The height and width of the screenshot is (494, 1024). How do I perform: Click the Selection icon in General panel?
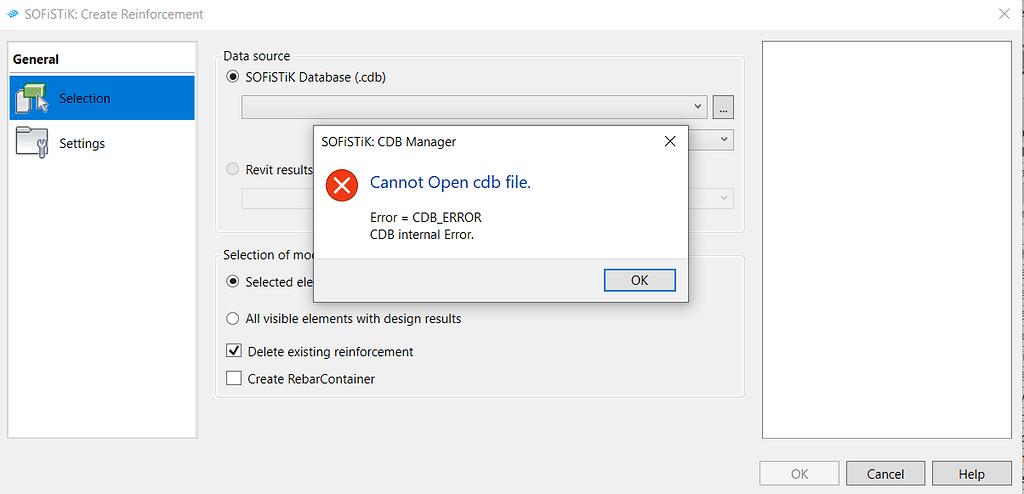coord(32,98)
